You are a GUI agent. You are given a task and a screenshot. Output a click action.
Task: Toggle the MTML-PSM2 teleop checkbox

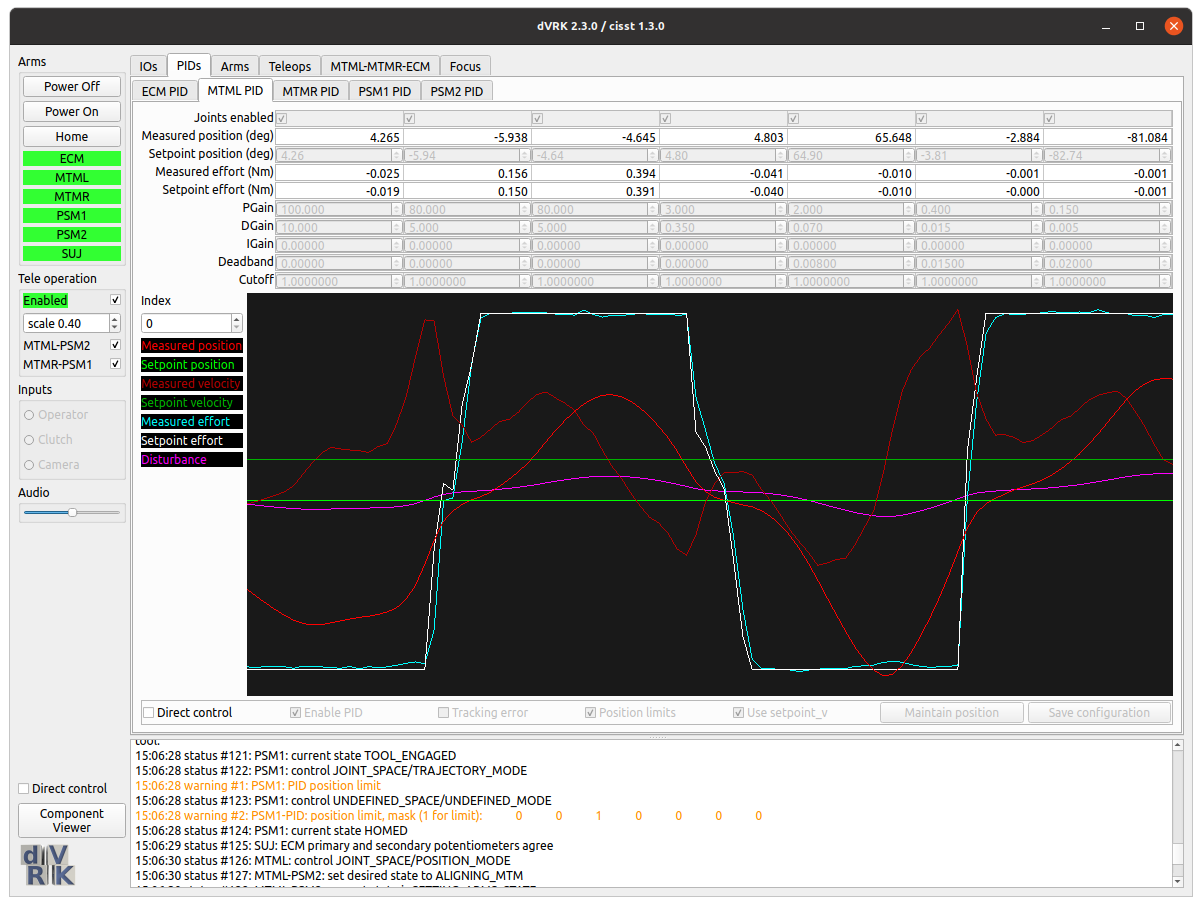(x=115, y=345)
